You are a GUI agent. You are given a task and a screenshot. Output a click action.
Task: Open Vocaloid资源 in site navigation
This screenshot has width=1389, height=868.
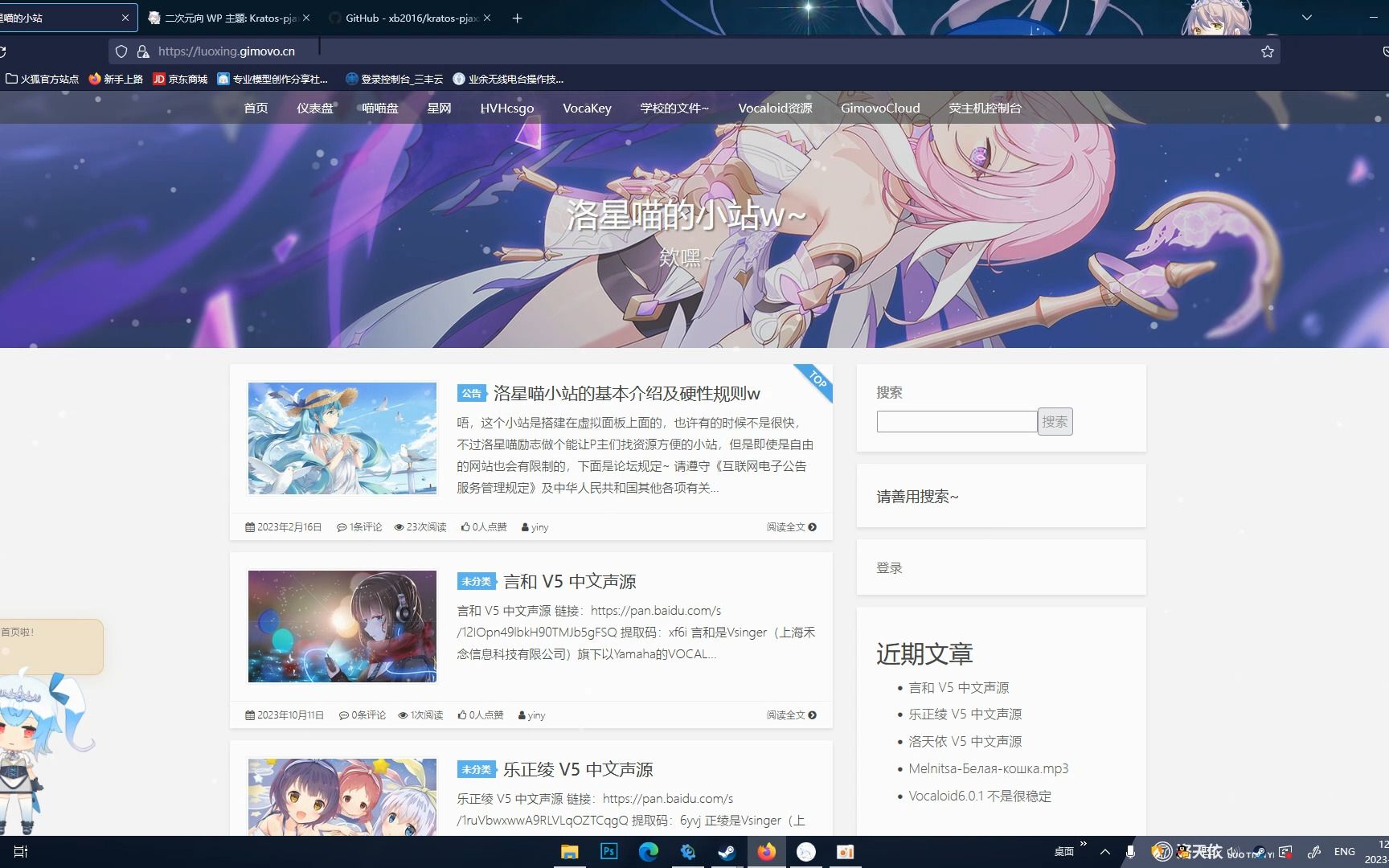(x=775, y=108)
